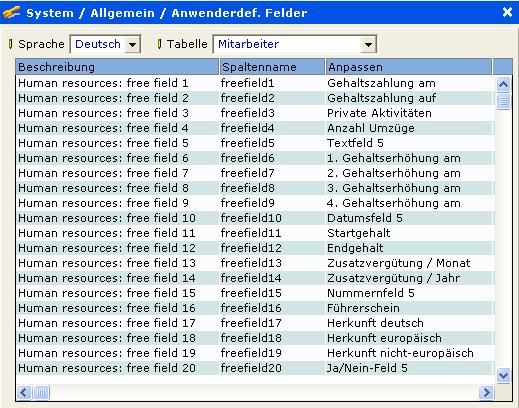This screenshot has height=408, width=519.
Task: Click the horizontal scrollbar right arrow
Action: (x=486, y=392)
